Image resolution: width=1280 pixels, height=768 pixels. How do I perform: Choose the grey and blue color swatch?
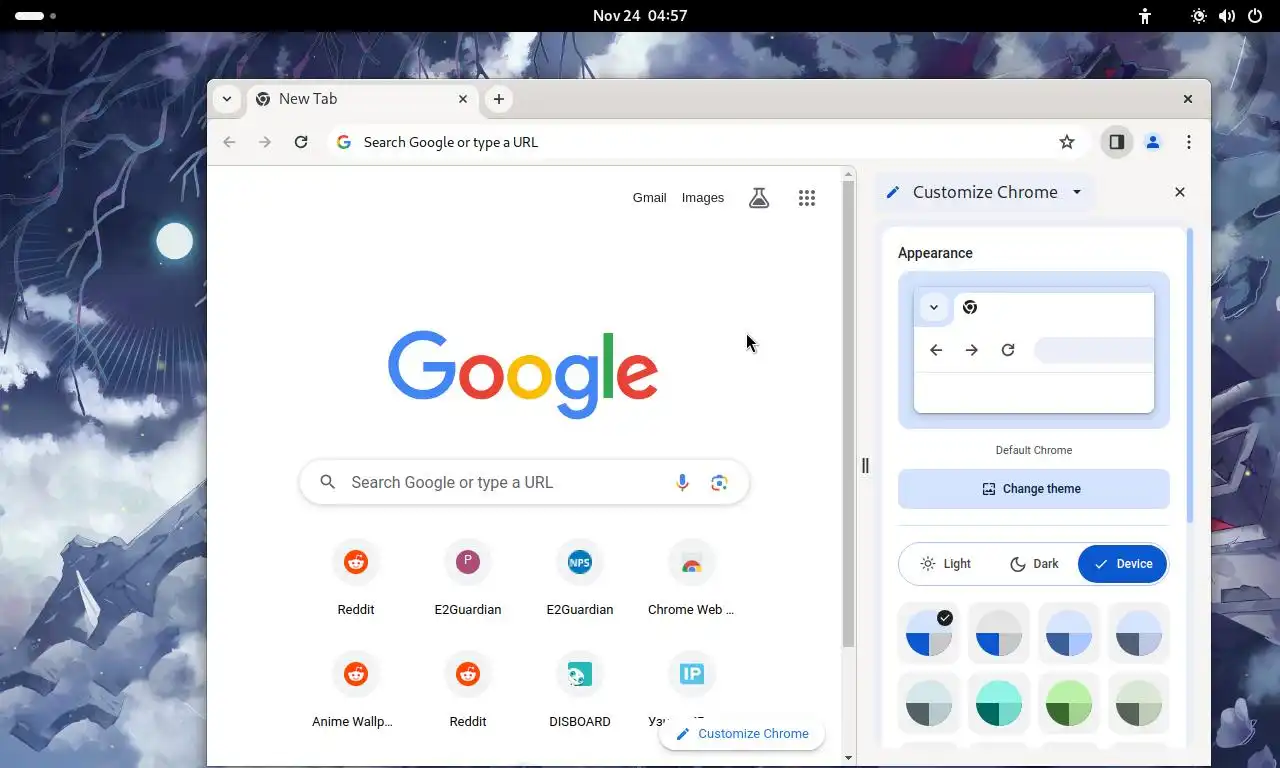click(x=999, y=633)
